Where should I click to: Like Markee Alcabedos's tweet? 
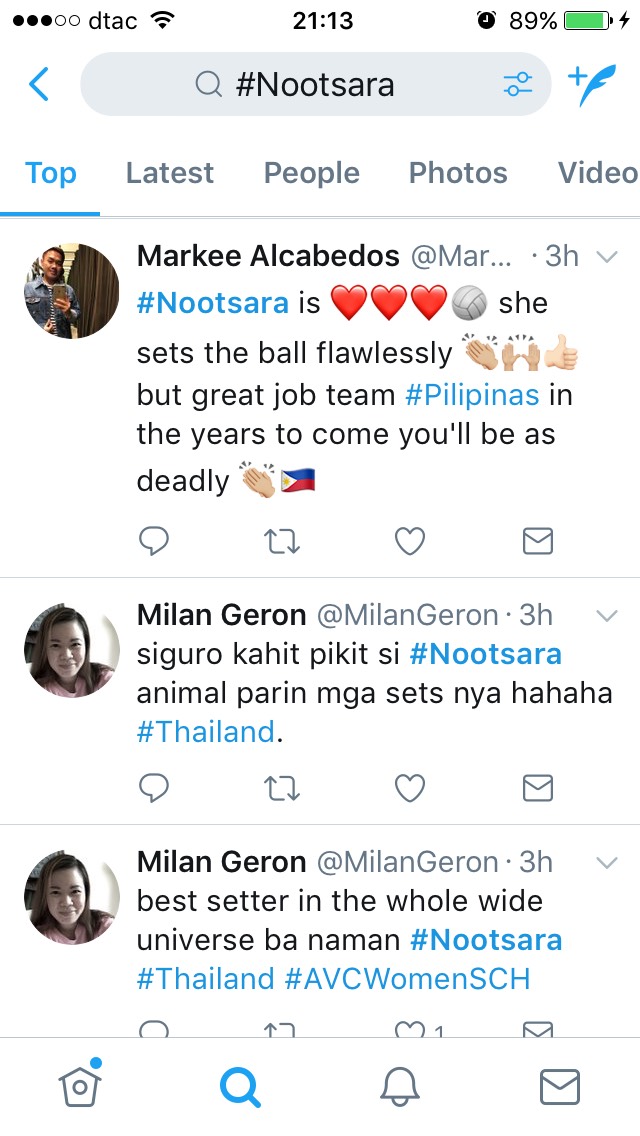(410, 541)
